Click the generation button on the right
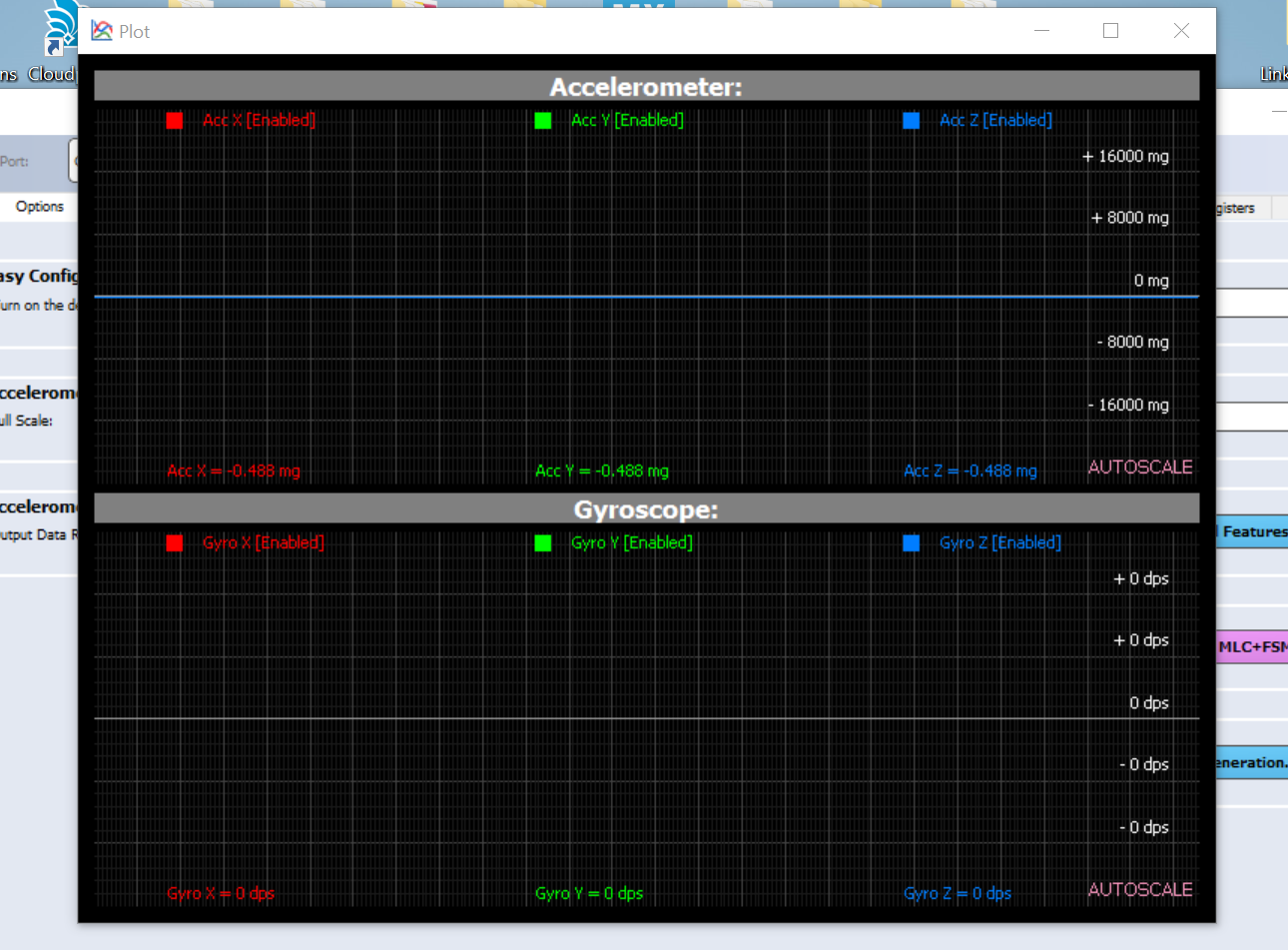This screenshot has height=950, width=1288. 1251,763
